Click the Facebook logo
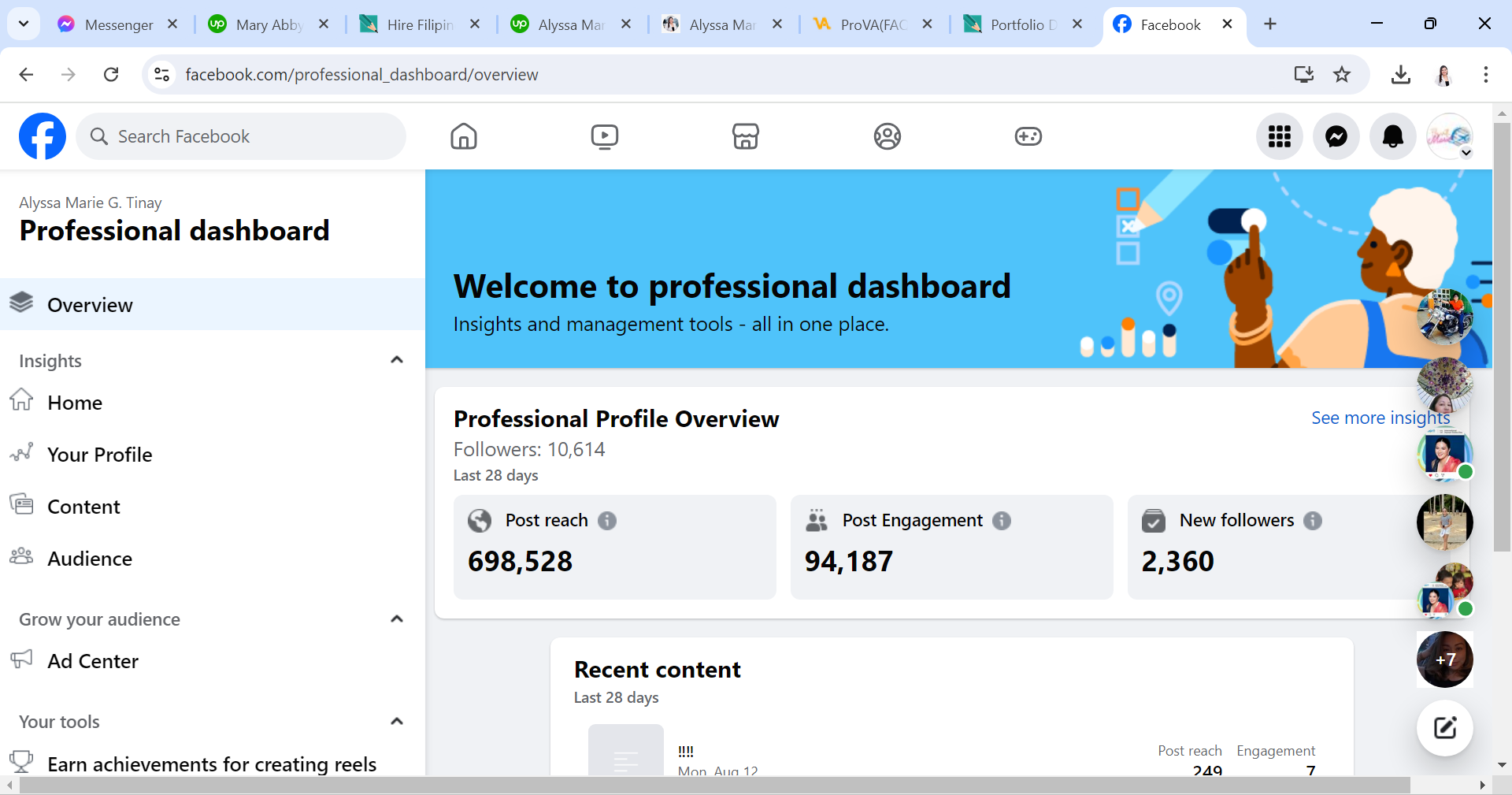 click(x=43, y=136)
